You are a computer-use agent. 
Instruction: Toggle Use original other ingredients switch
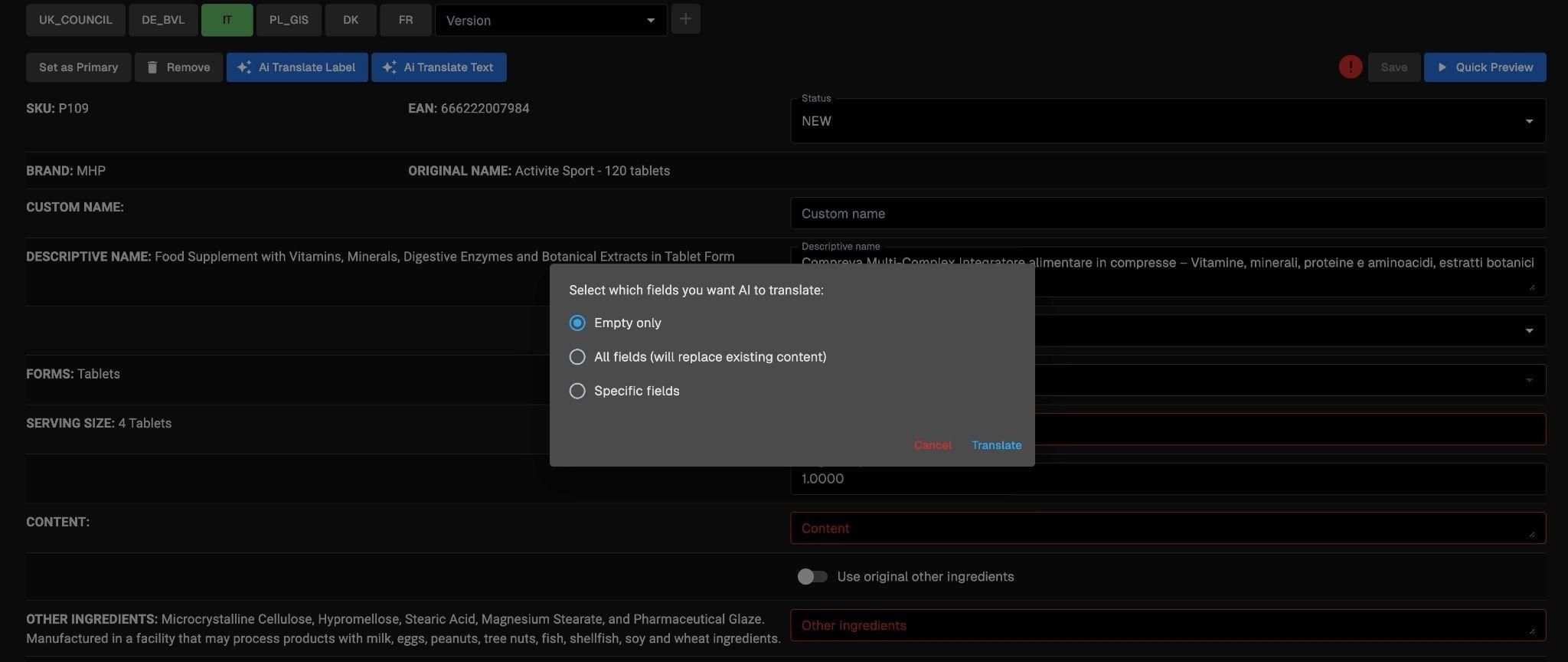click(812, 577)
